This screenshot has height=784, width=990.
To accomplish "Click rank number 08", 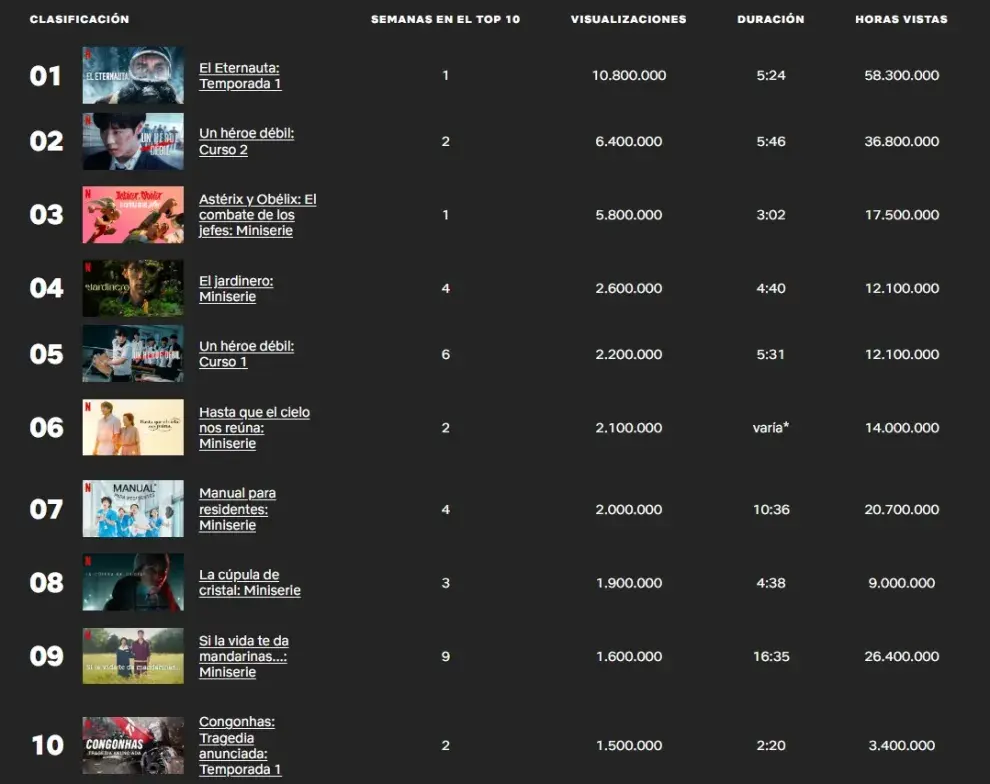I will tap(46, 583).
